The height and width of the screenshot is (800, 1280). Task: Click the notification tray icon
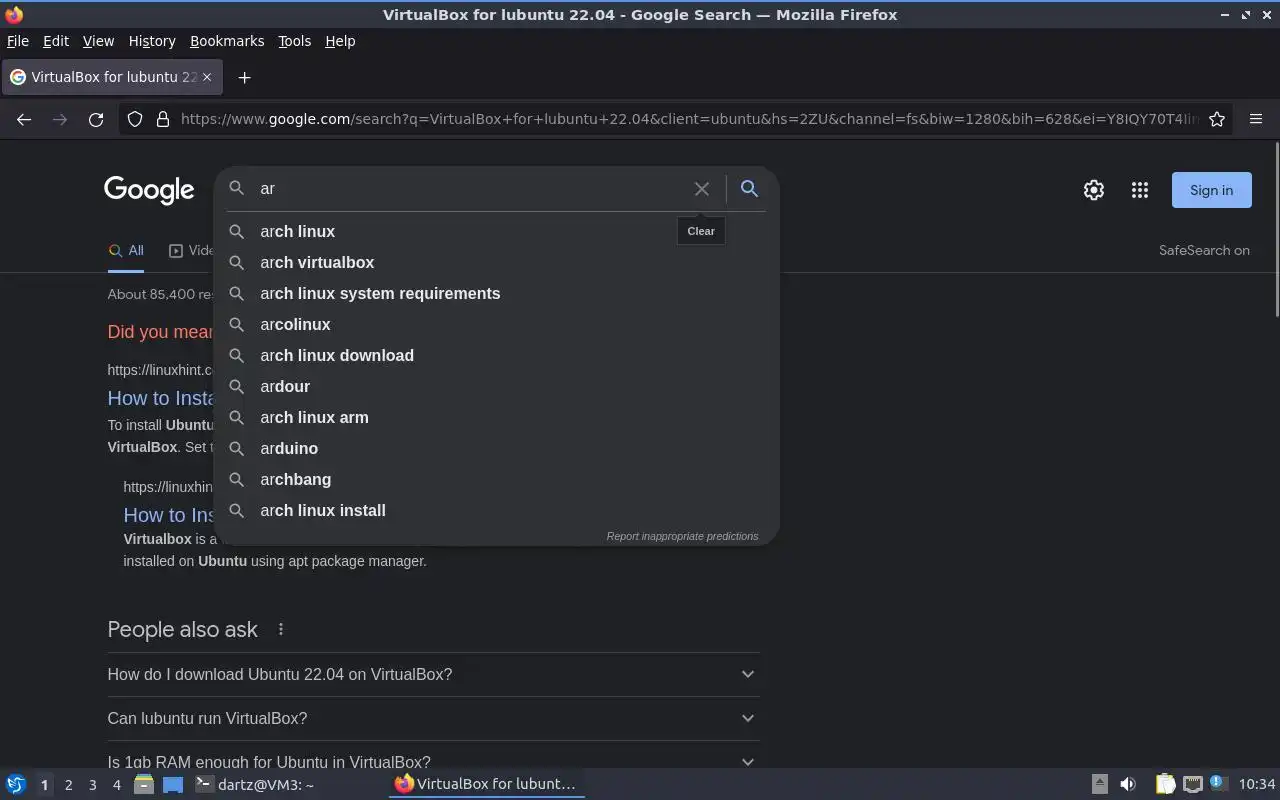pyautogui.click(x=1218, y=783)
